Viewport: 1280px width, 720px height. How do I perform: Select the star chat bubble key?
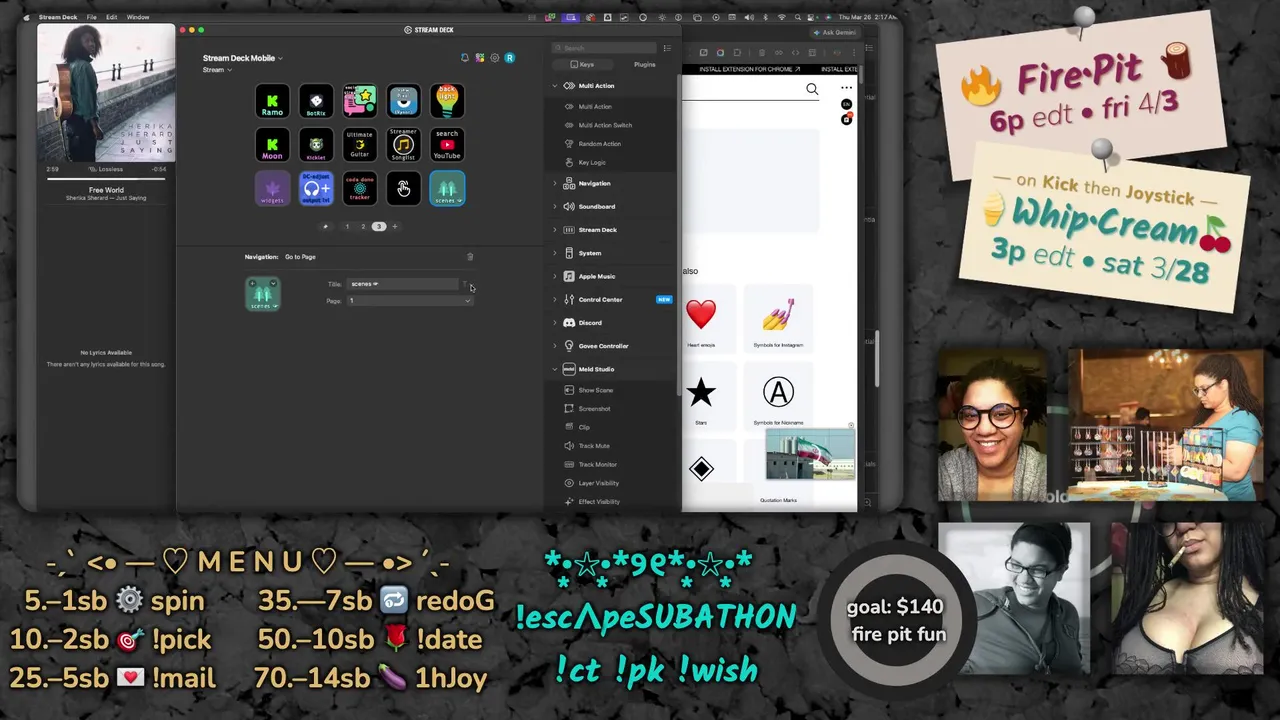360,101
